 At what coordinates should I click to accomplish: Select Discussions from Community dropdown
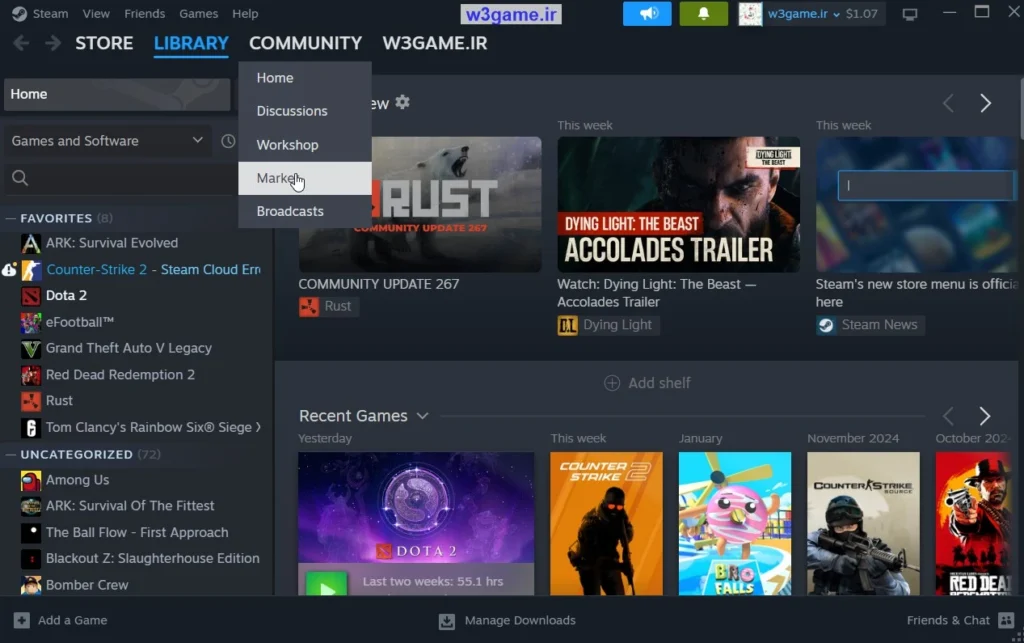305,111
